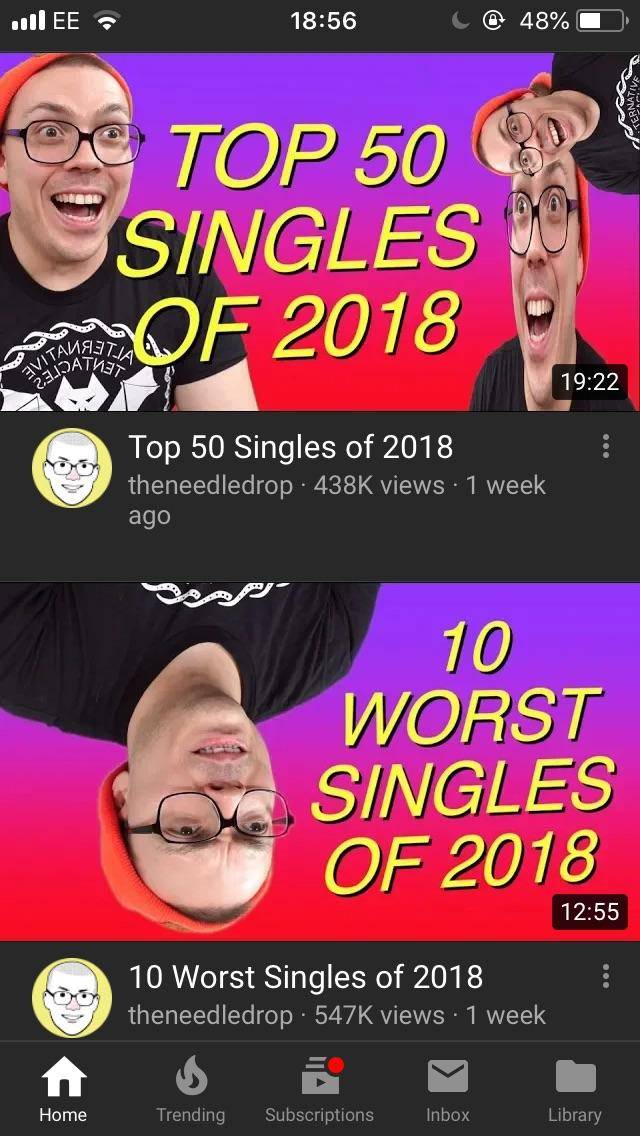This screenshot has width=640, height=1136.
Task: Open the Inbox envelope icon
Action: click(x=448, y=1076)
